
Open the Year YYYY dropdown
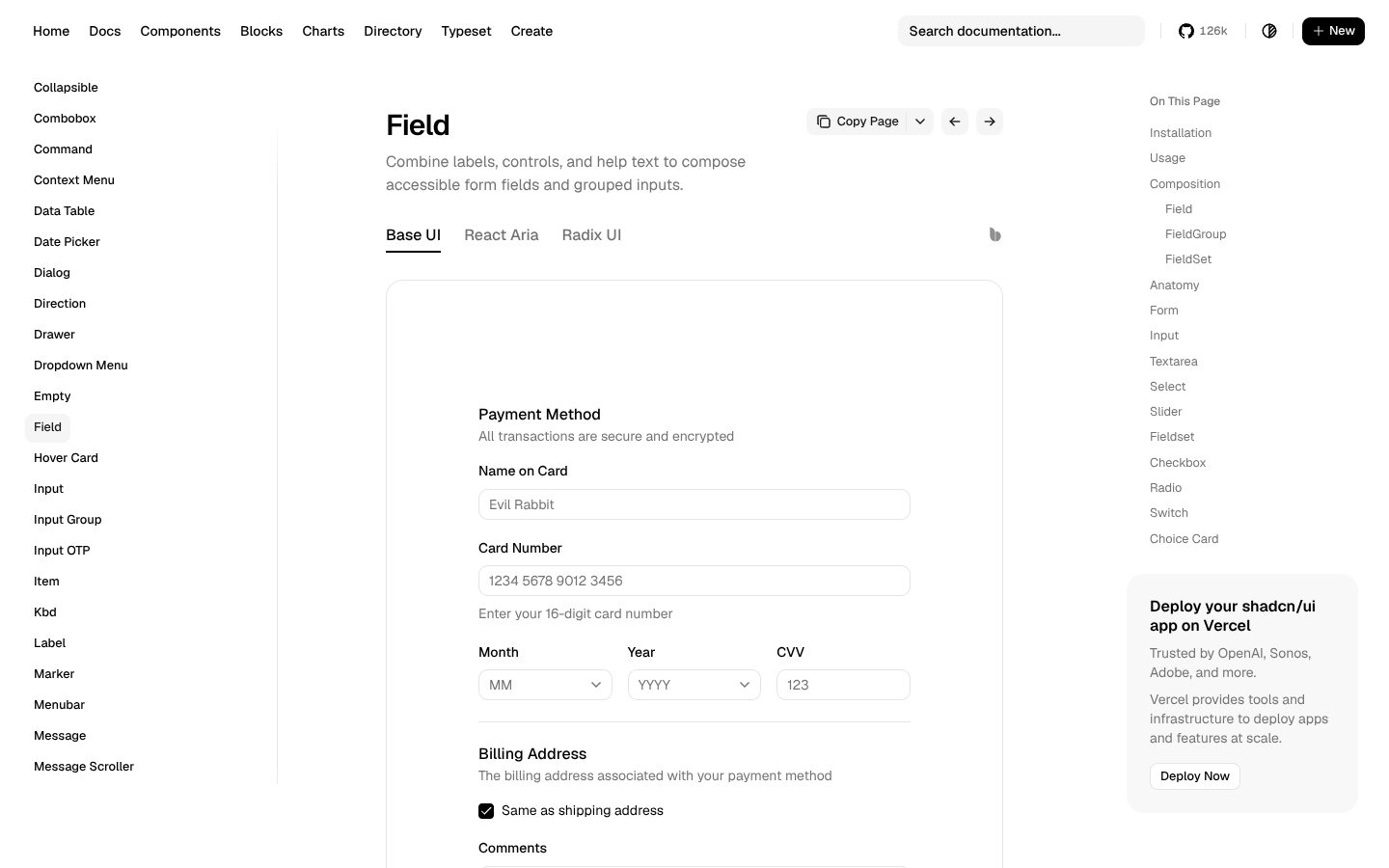[x=694, y=685]
